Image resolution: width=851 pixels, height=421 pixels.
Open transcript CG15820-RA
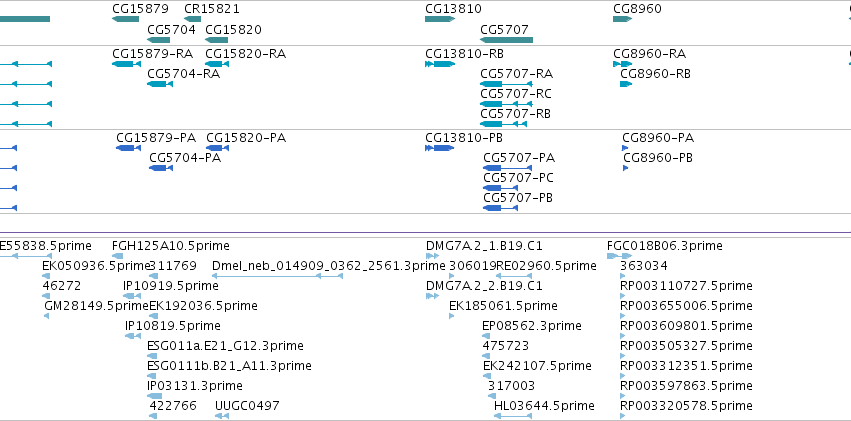[217, 64]
